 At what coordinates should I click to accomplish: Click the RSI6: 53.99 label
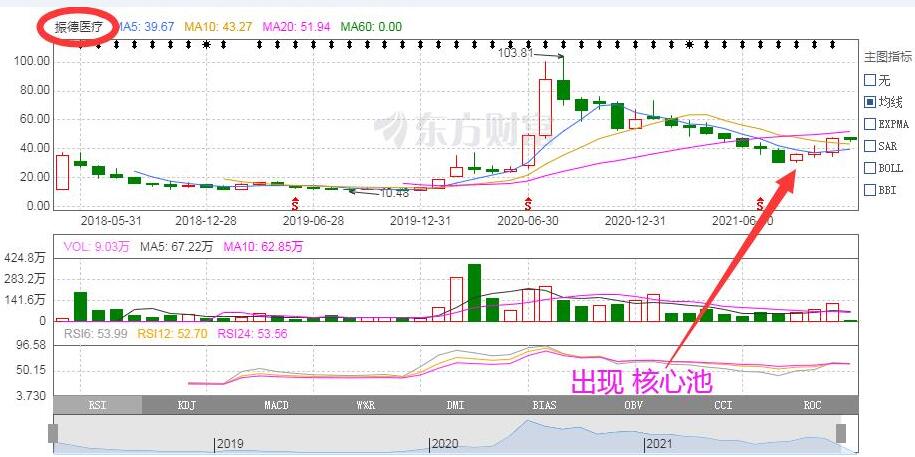95,334
